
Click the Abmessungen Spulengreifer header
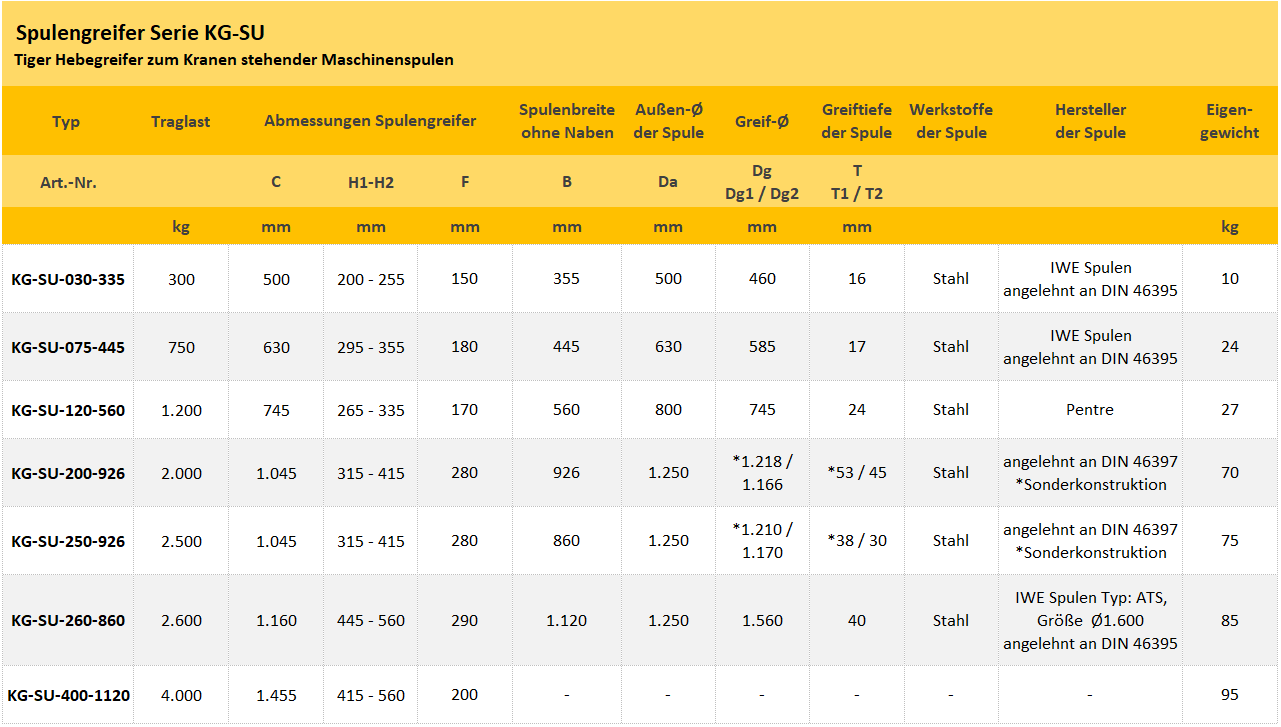370,121
